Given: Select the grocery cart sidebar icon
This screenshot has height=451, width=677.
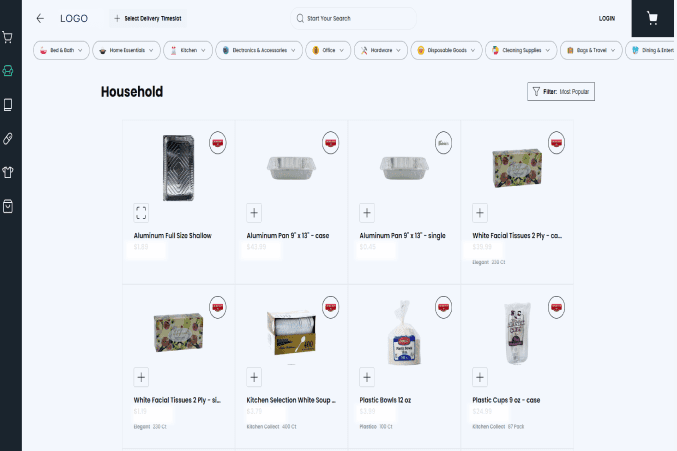Looking at the screenshot, I should [x=8, y=38].
